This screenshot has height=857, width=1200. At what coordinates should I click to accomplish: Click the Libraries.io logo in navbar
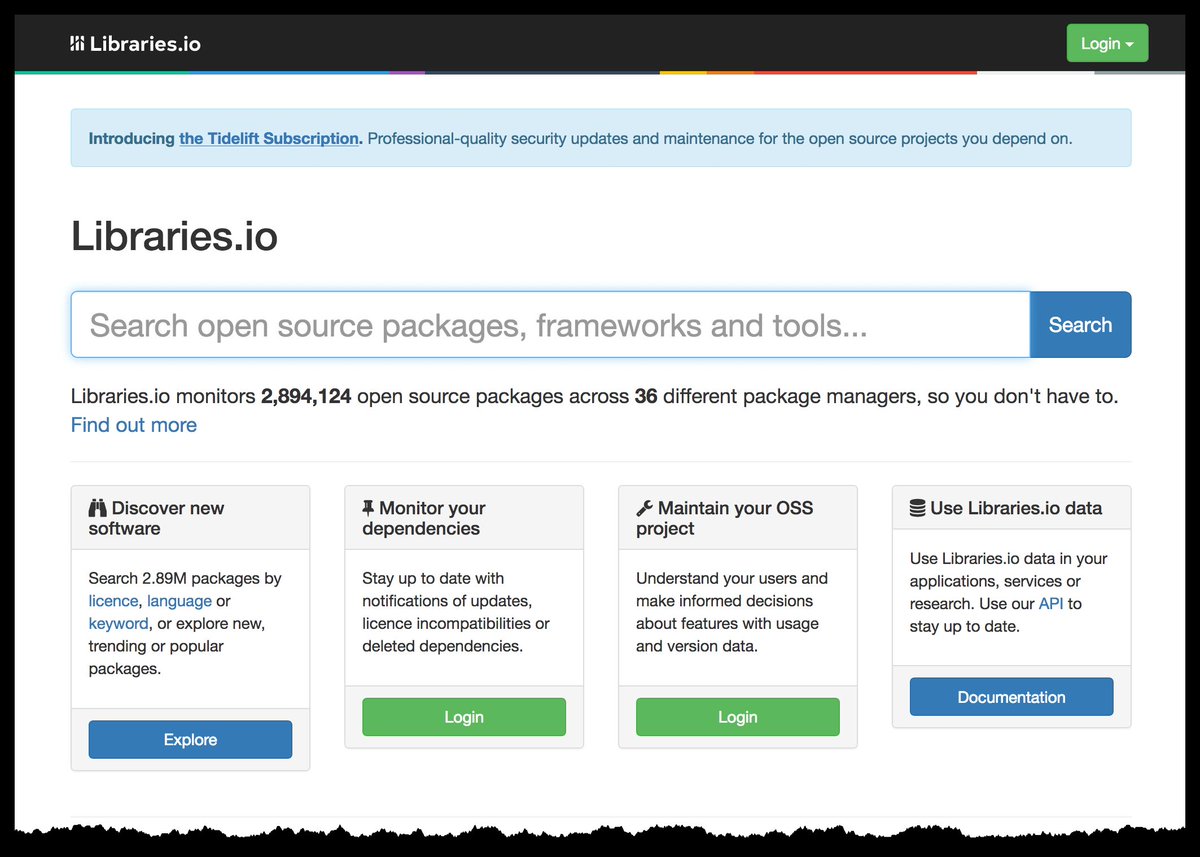point(135,44)
